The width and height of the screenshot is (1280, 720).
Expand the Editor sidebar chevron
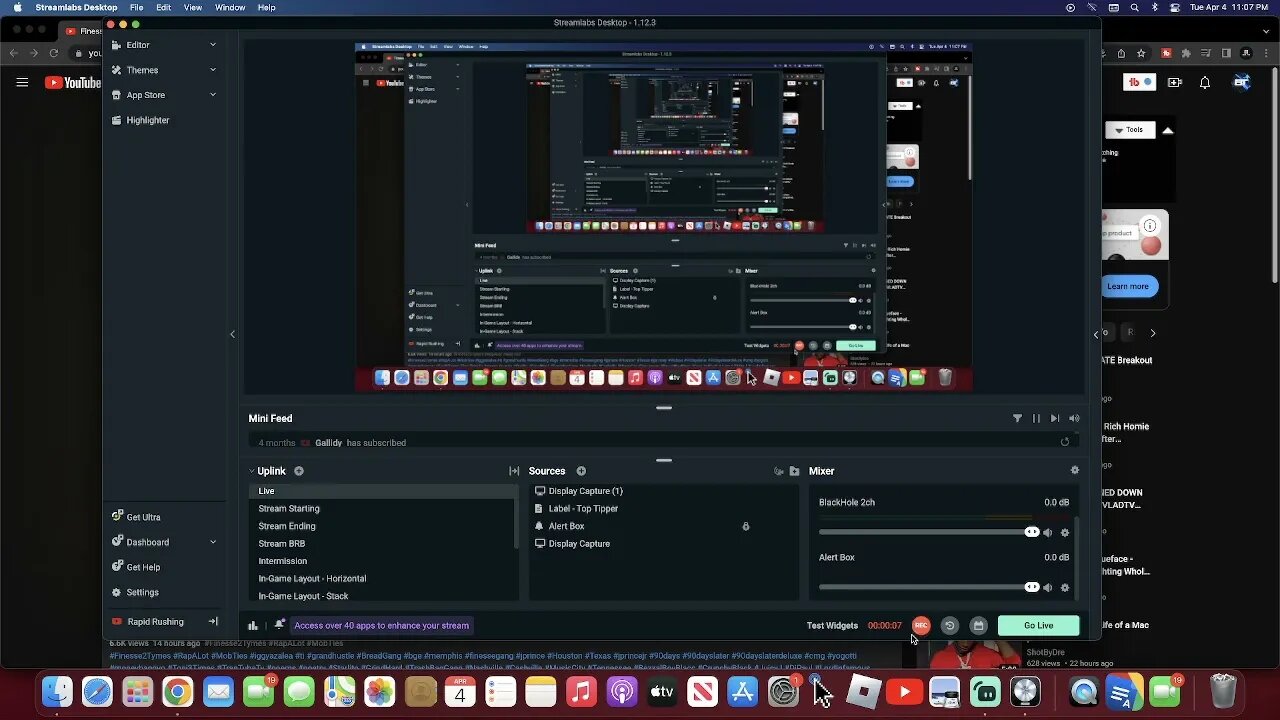pyautogui.click(x=213, y=45)
